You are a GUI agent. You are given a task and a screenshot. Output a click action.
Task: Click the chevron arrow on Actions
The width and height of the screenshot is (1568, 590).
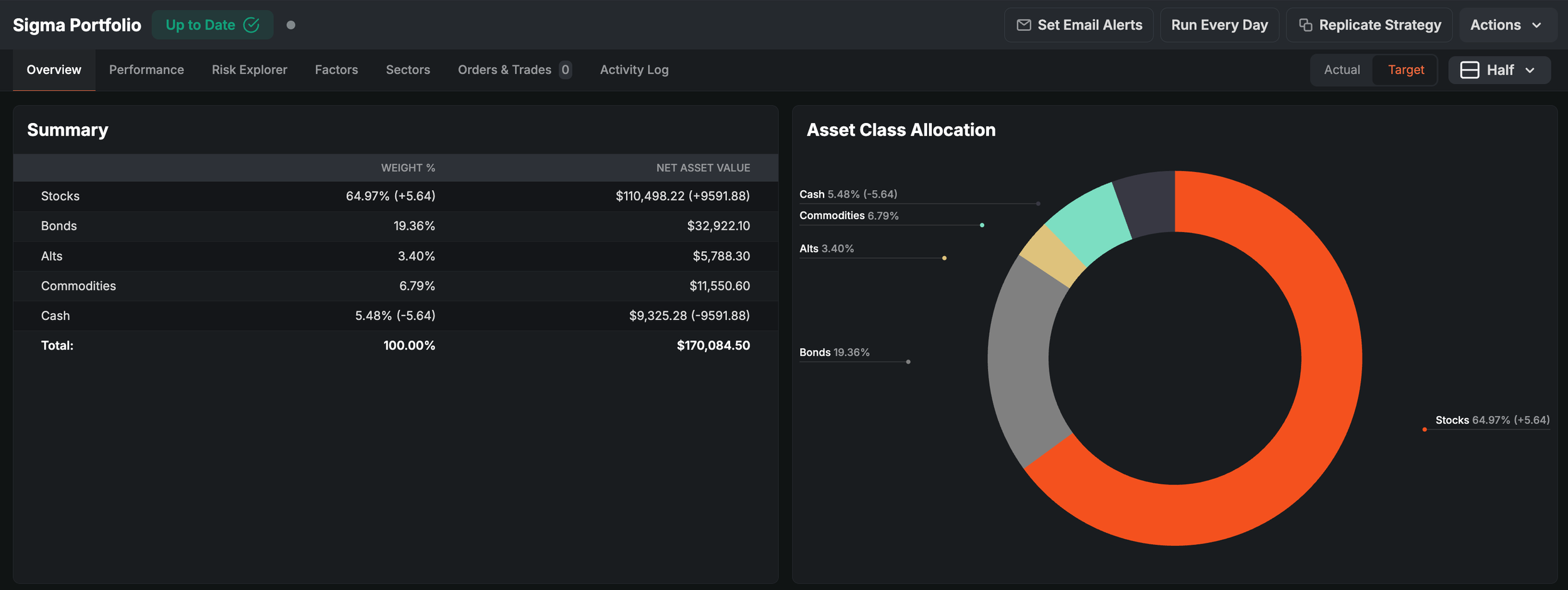[x=1537, y=25]
